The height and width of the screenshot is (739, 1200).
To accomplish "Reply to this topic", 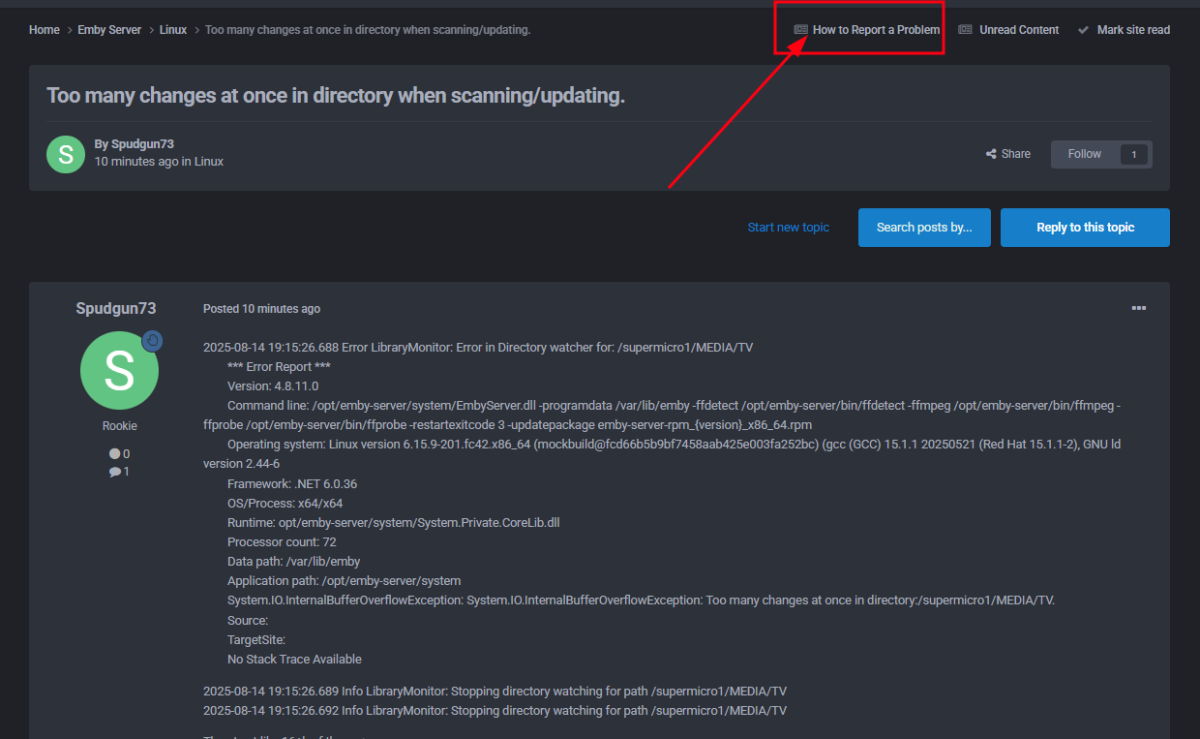I will [x=1085, y=227].
